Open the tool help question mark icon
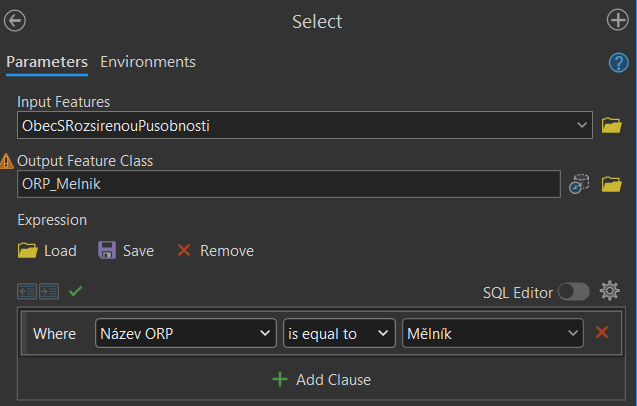The width and height of the screenshot is (637, 406). coord(618,62)
